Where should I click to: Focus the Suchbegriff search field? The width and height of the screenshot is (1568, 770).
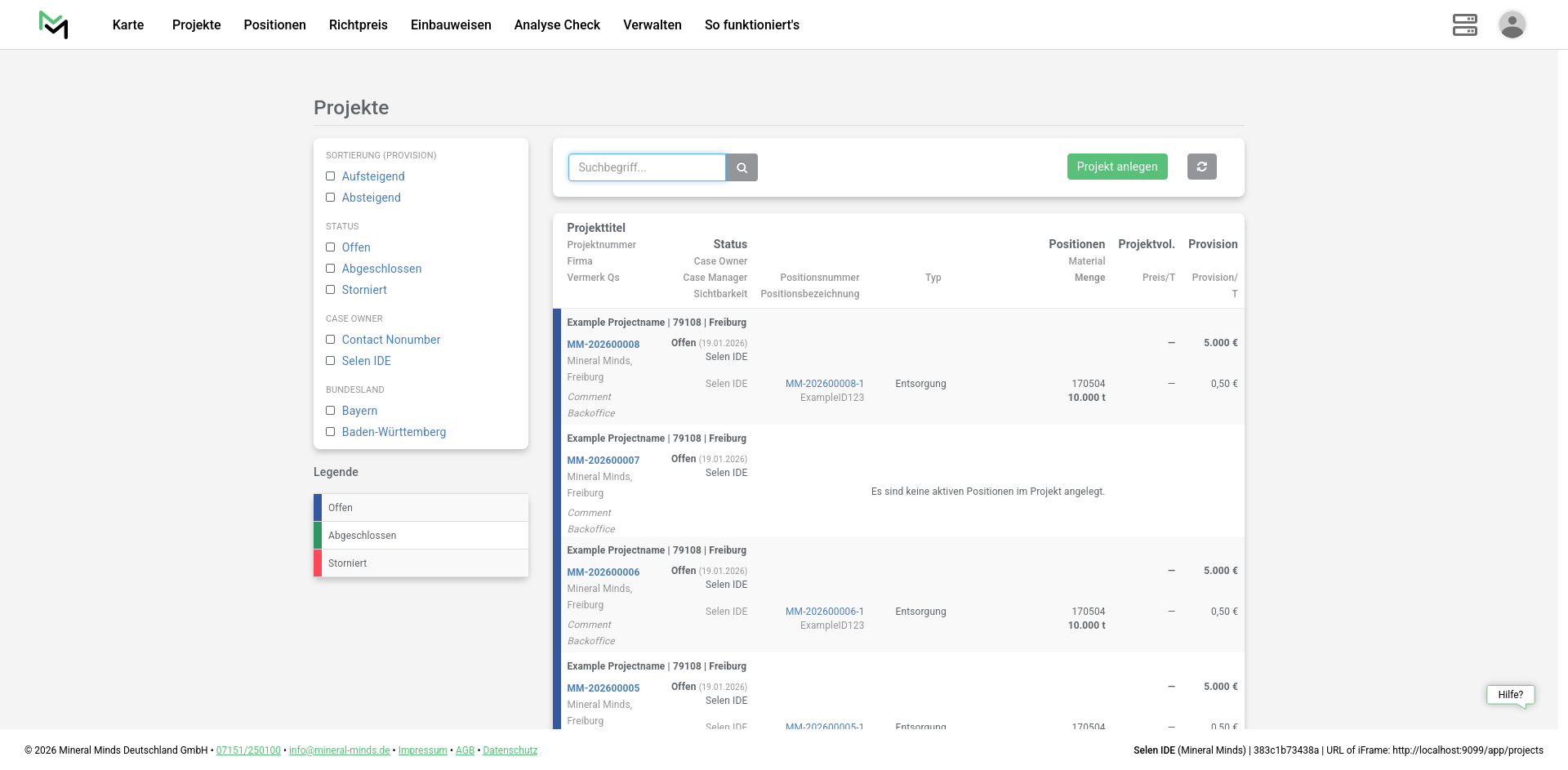646,167
